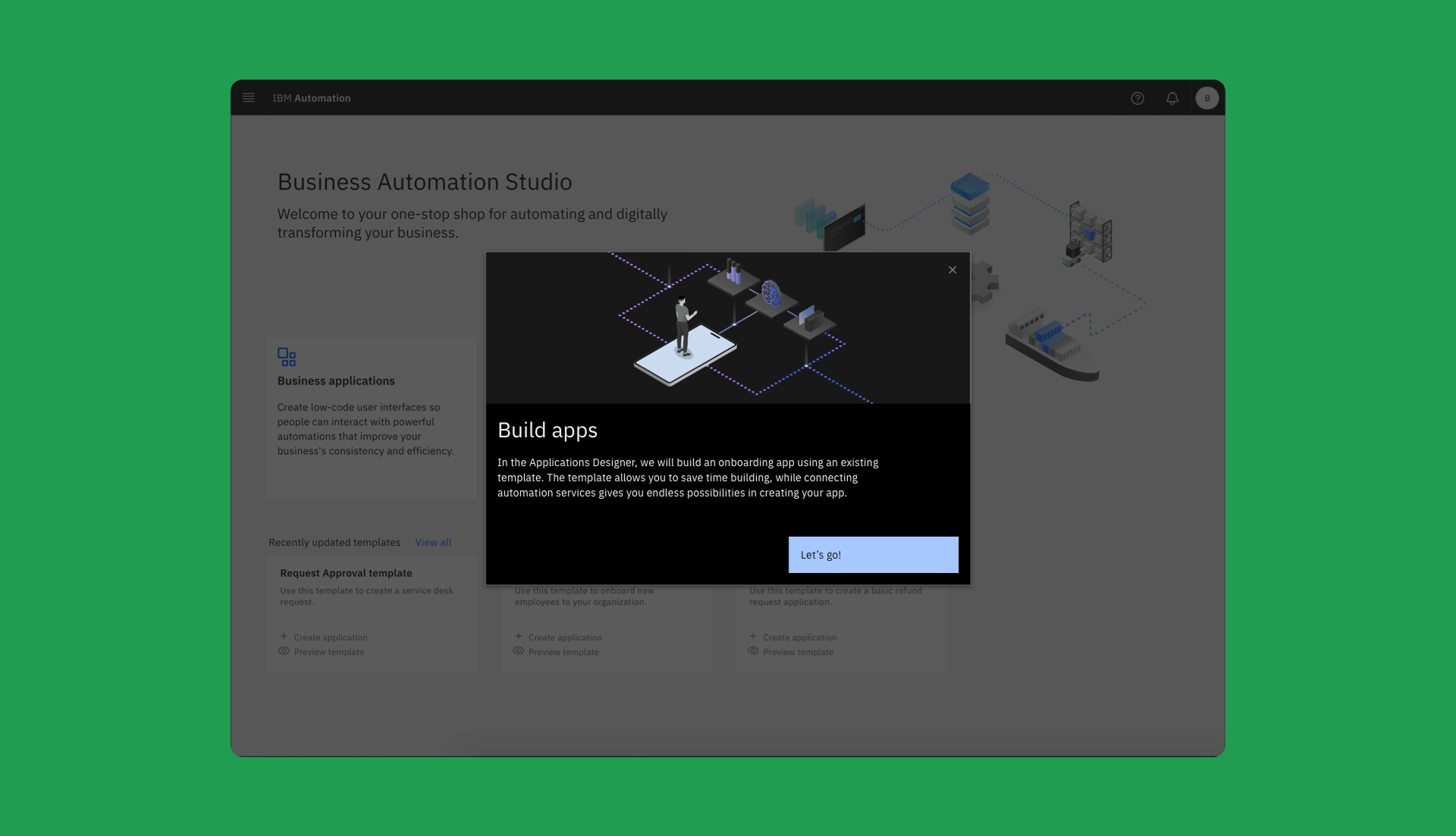1456x836 pixels.
Task: Select the Business applications card title
Action: coord(336,381)
